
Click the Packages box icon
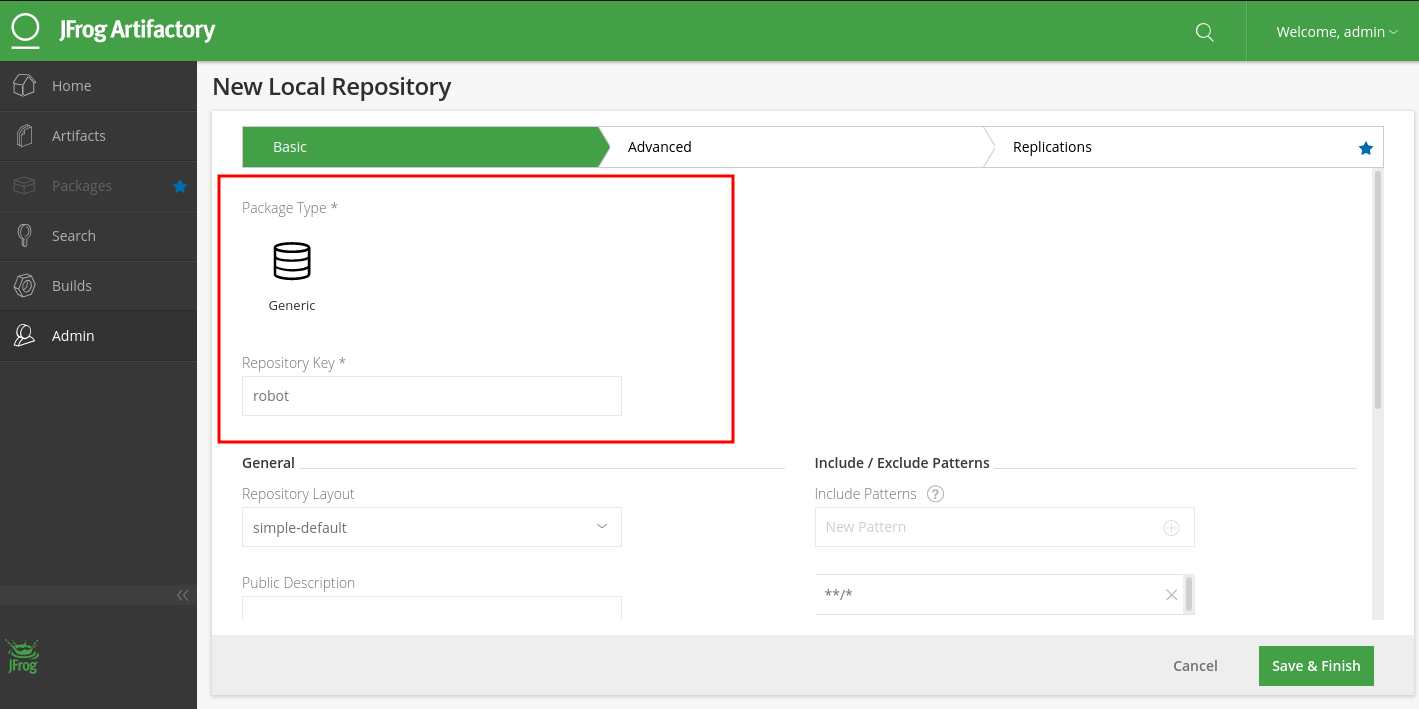[25, 186]
